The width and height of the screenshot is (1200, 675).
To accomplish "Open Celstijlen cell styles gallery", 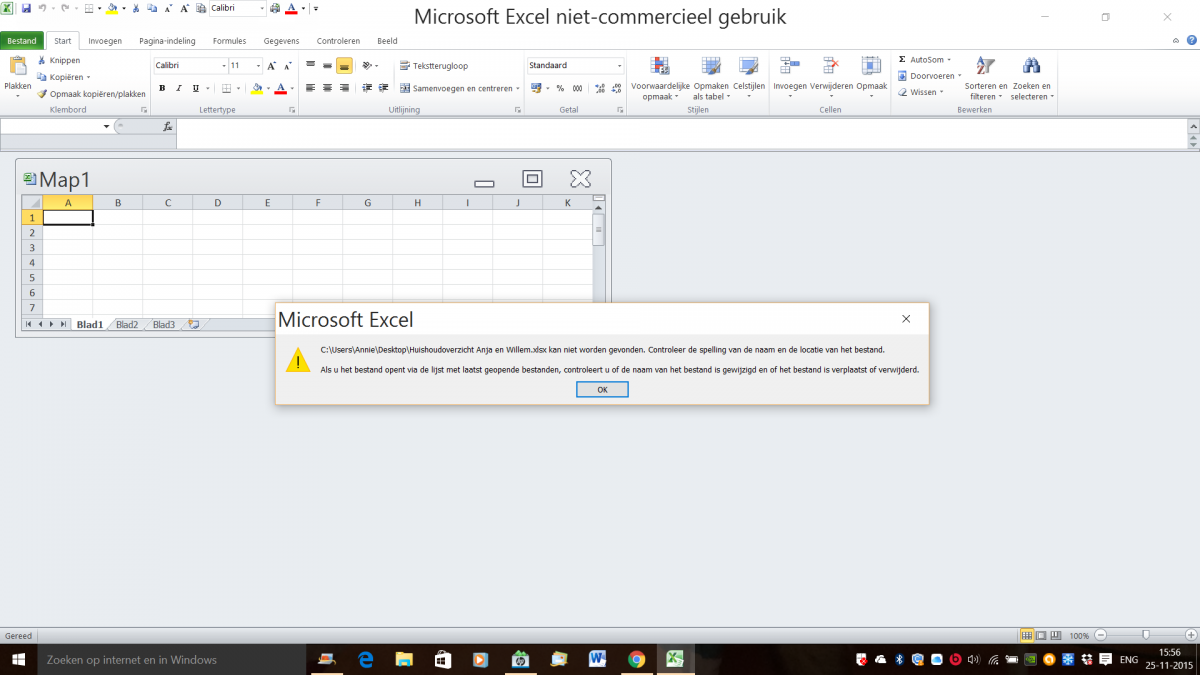I will click(749, 78).
